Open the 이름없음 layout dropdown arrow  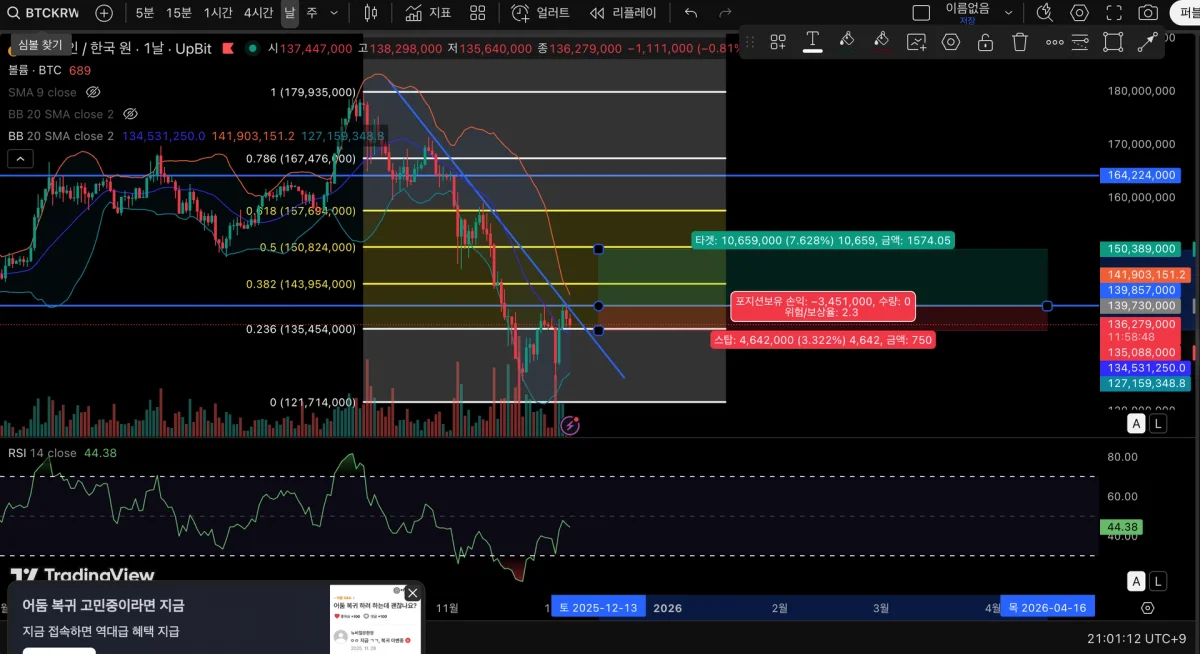pyautogui.click(x=1008, y=13)
